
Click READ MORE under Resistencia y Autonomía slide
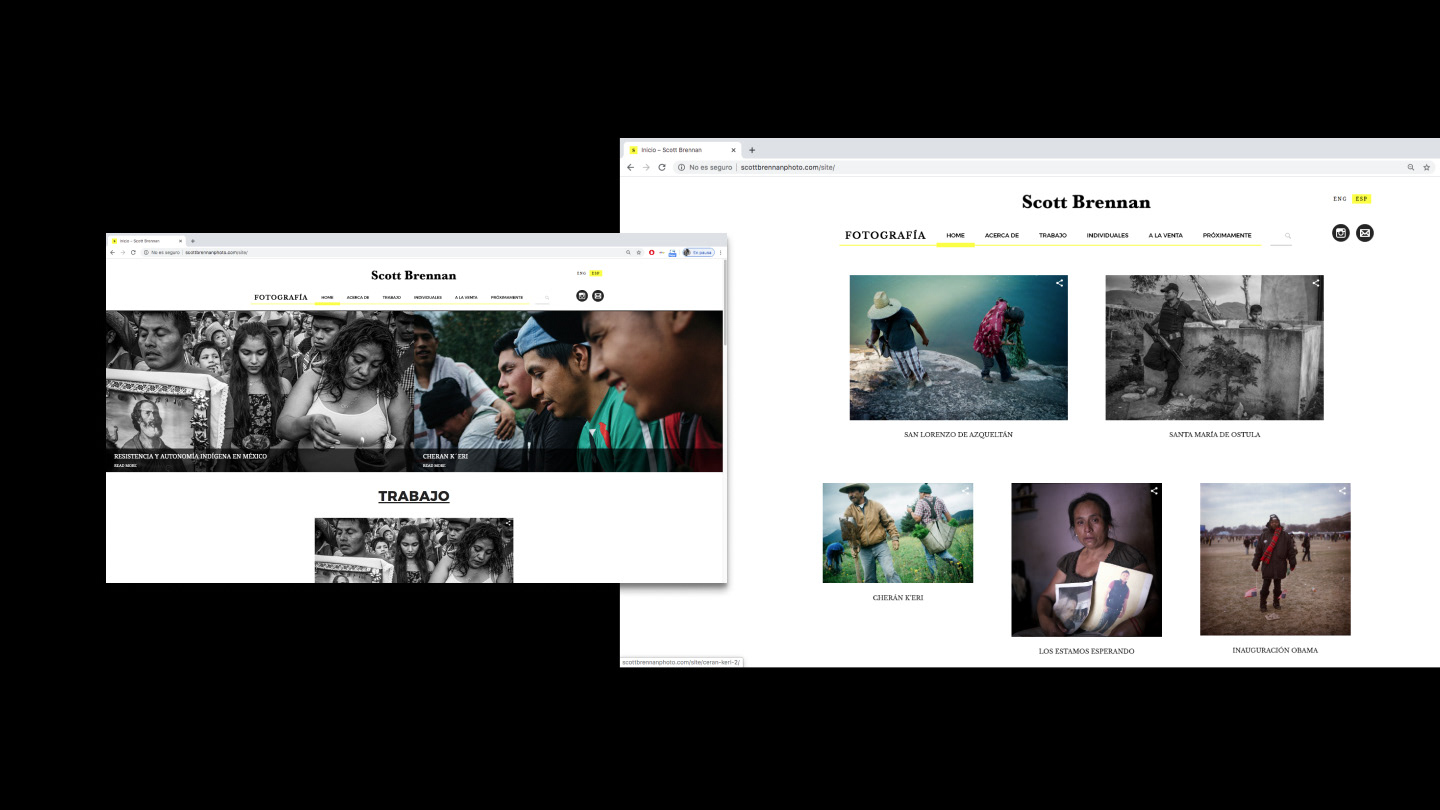coord(125,465)
